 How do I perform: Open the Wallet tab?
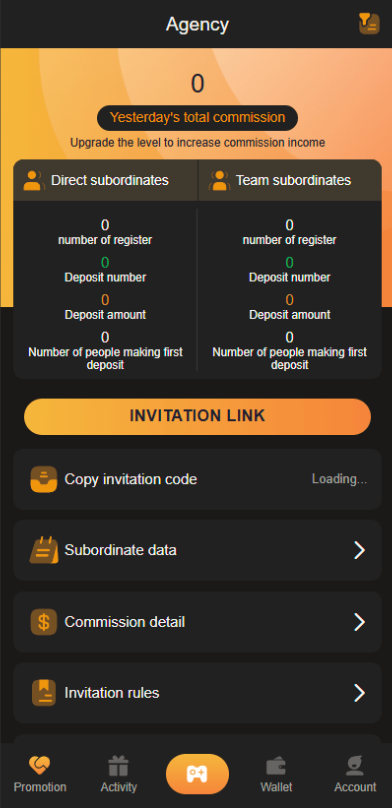(276, 775)
